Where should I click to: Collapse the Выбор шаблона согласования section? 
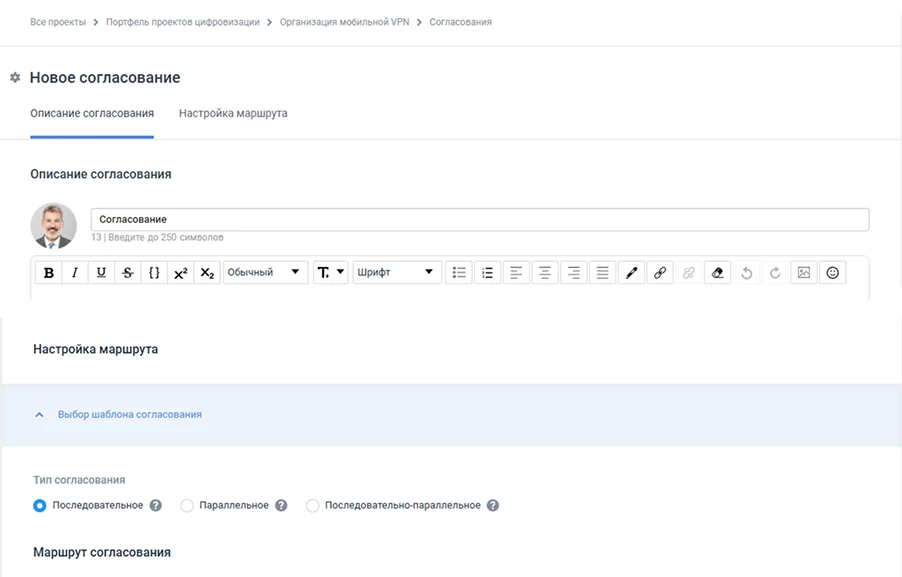39,414
